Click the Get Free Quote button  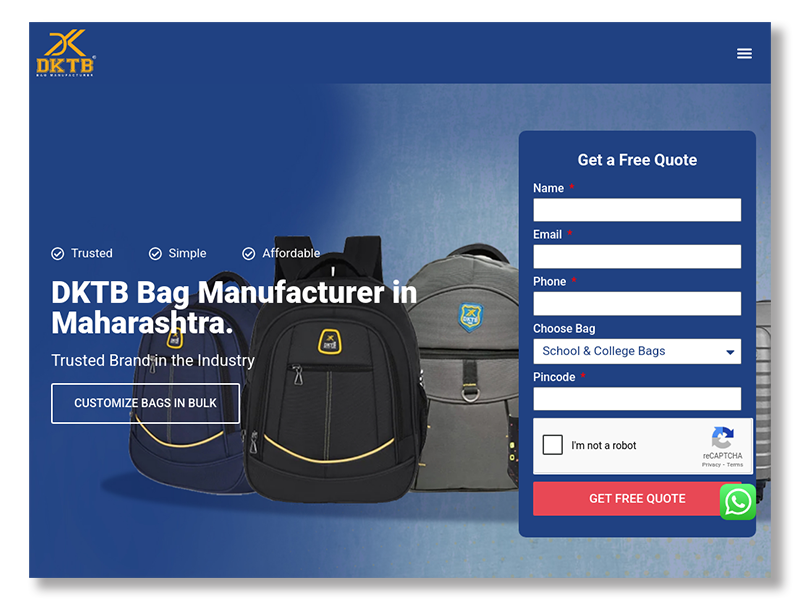[637, 498]
